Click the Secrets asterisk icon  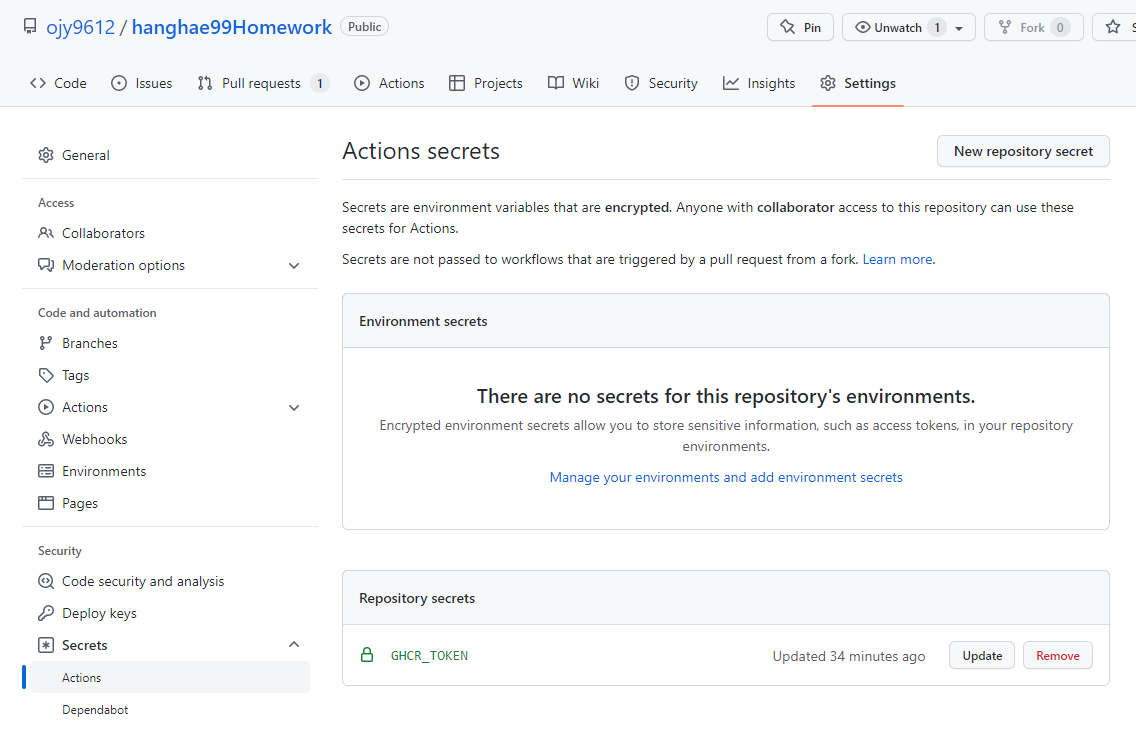point(46,645)
